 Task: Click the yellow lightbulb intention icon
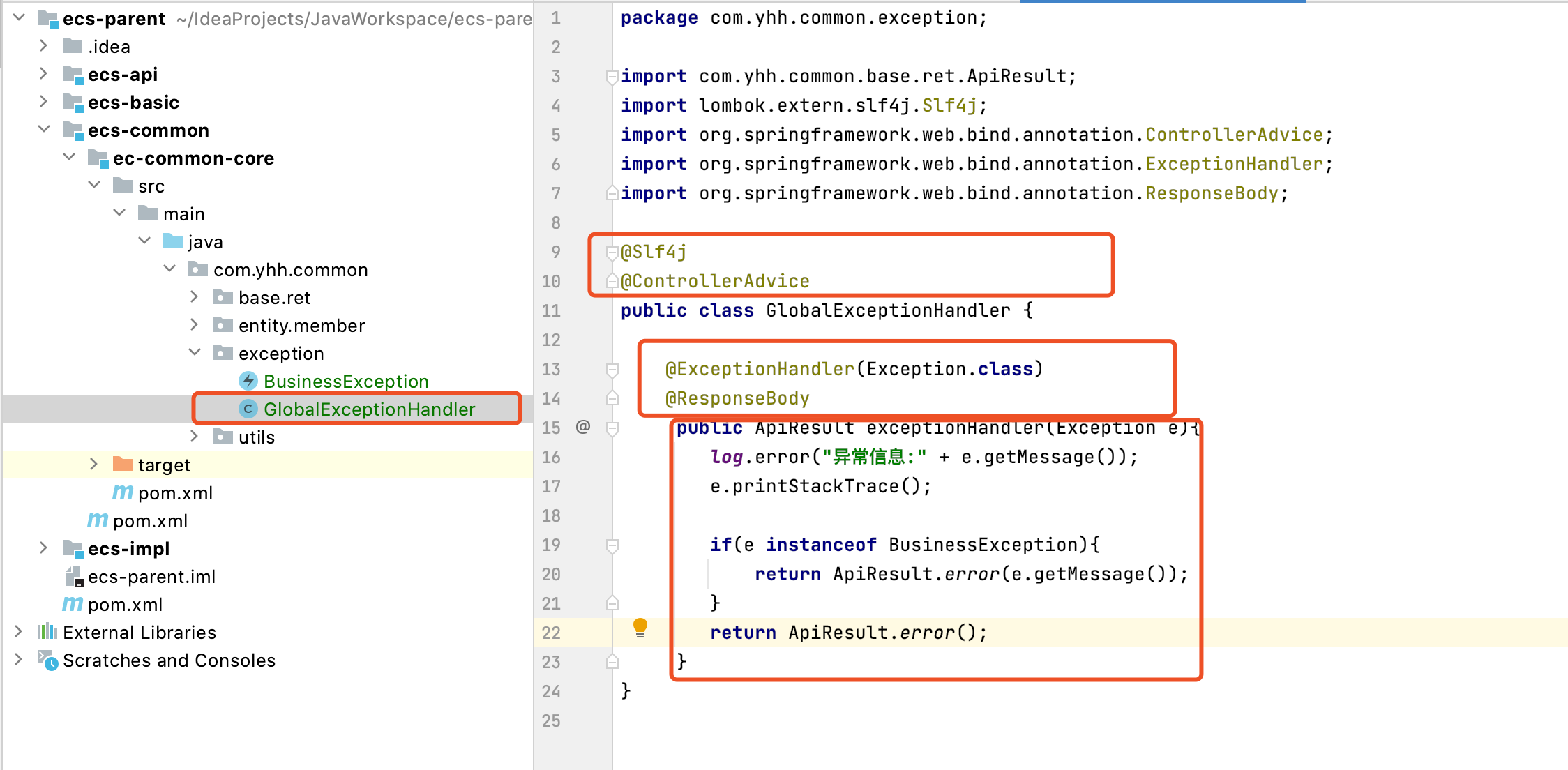640,627
